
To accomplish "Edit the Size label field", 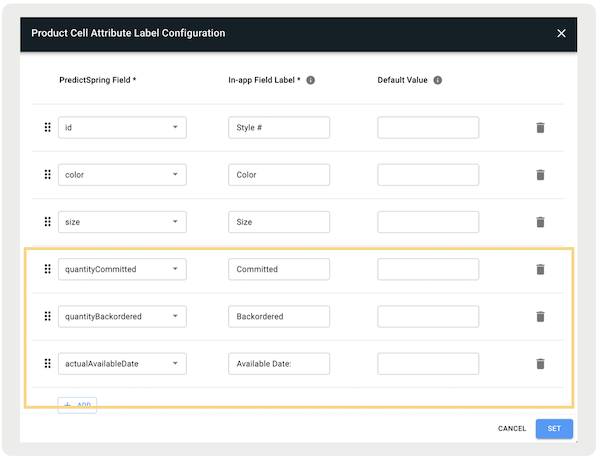I will 279,222.
